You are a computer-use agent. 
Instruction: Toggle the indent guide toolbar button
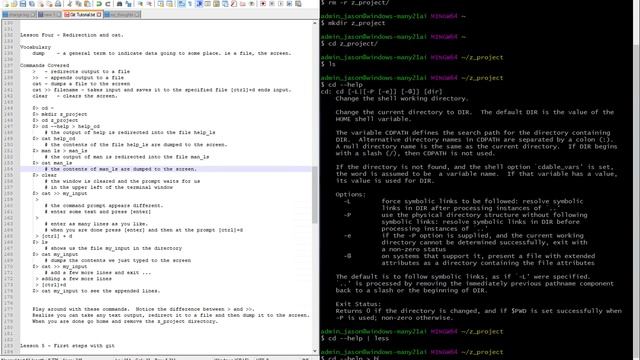click(199, 4)
